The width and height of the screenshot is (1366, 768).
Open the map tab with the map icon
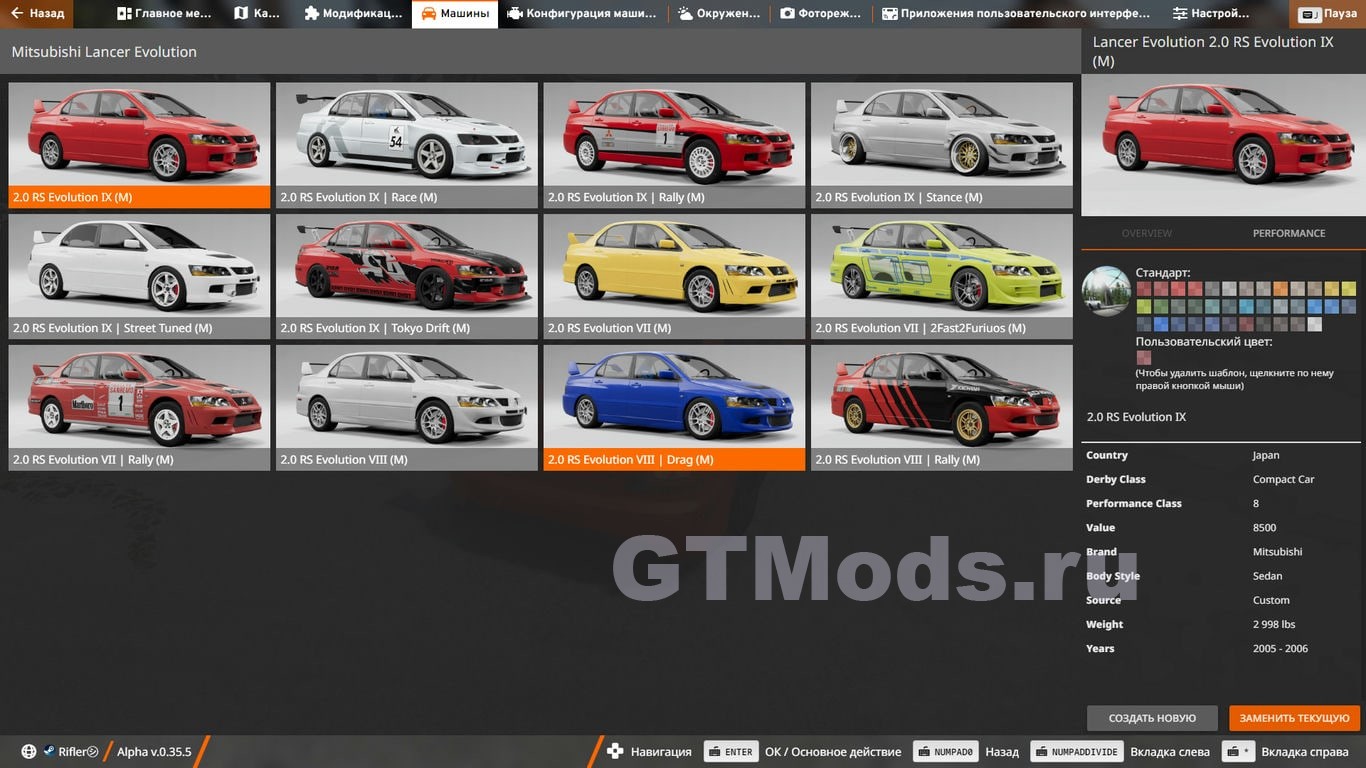[241, 14]
